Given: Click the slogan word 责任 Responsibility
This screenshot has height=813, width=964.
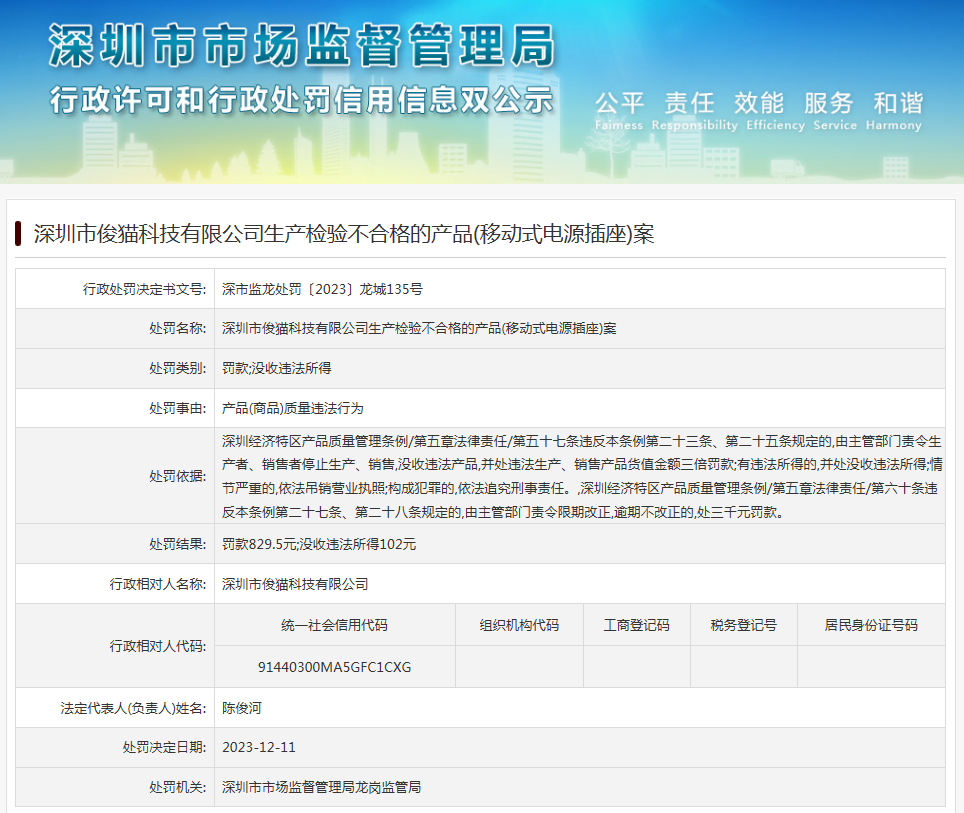Looking at the screenshot, I should click(x=694, y=111).
